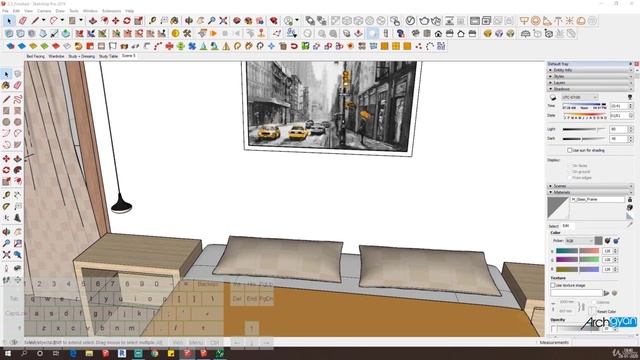Click the material preview thumbnail
Viewport: 640px width, 360px height.
pyautogui.click(x=558, y=207)
